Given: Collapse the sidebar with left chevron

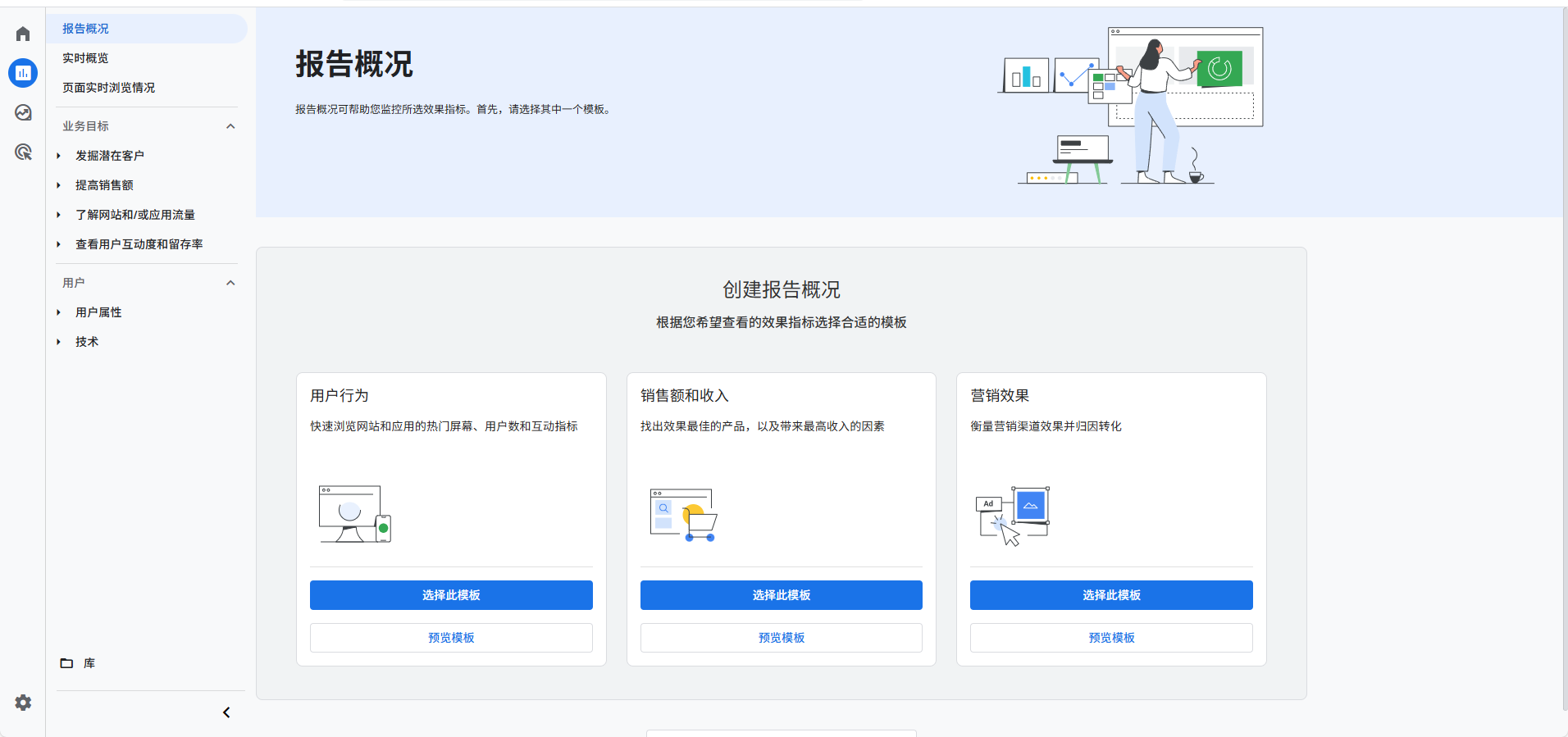Looking at the screenshot, I should [226, 712].
